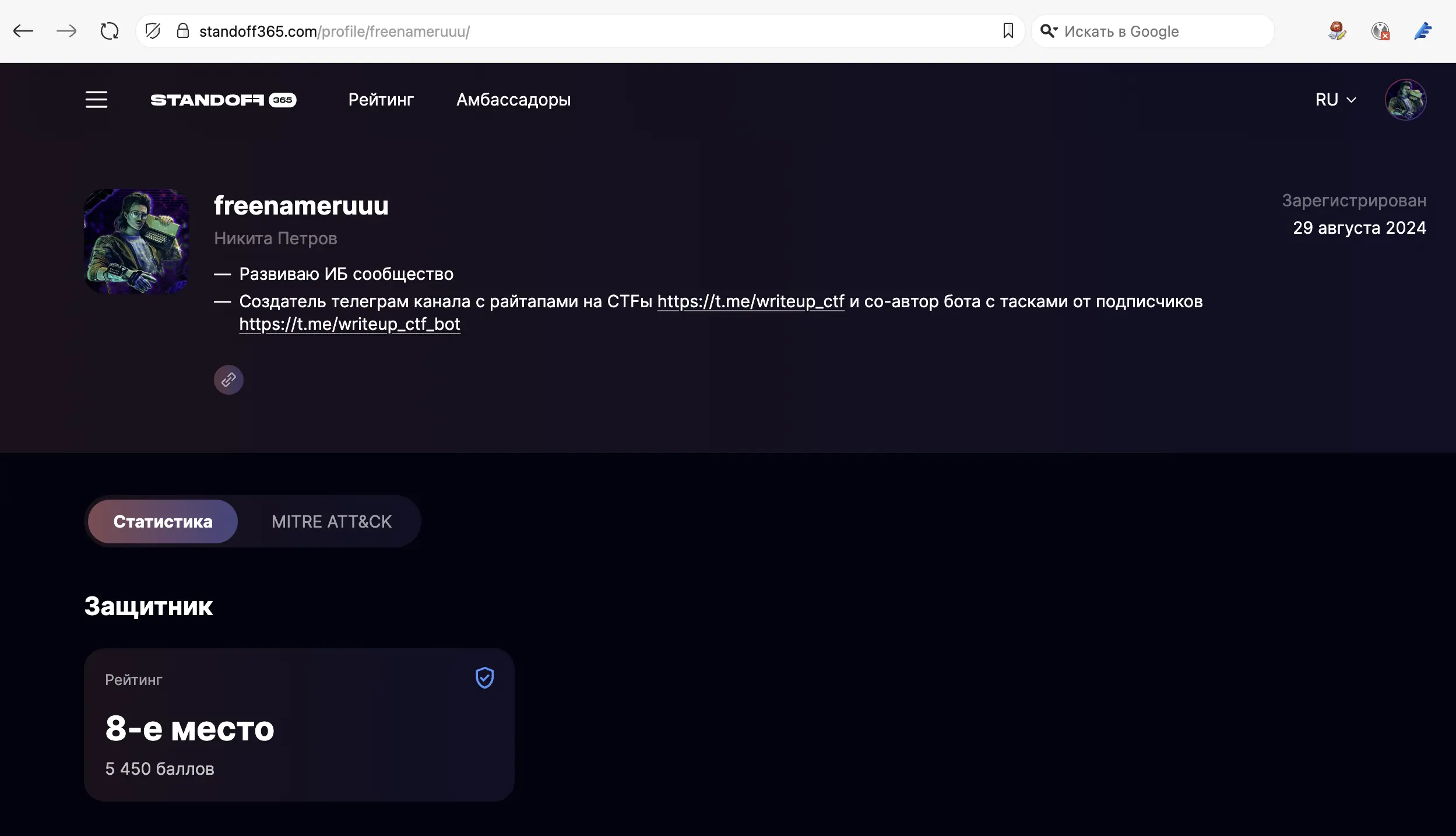Bookmark this page

coord(1008,31)
